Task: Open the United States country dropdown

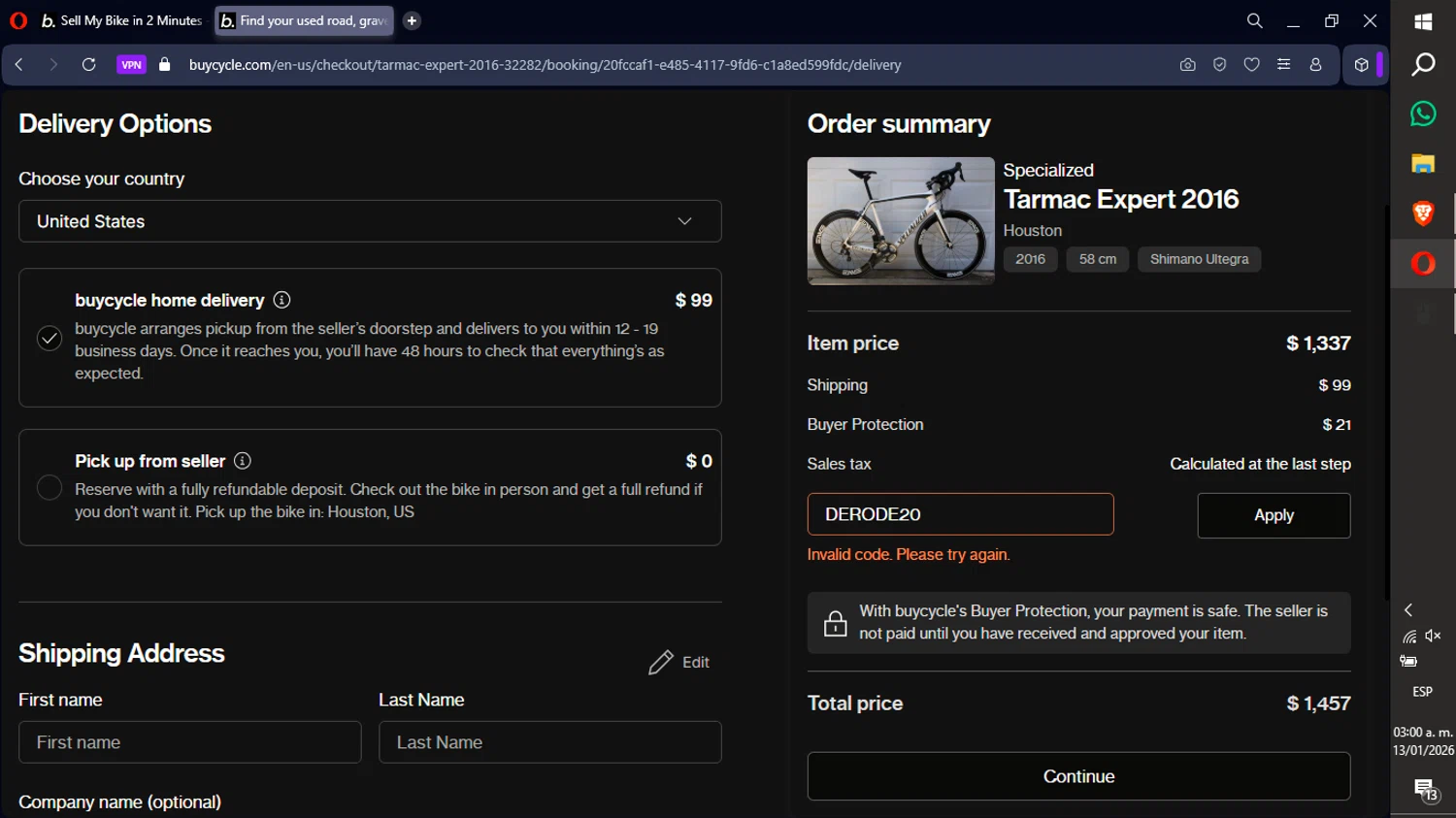Action: click(x=370, y=221)
